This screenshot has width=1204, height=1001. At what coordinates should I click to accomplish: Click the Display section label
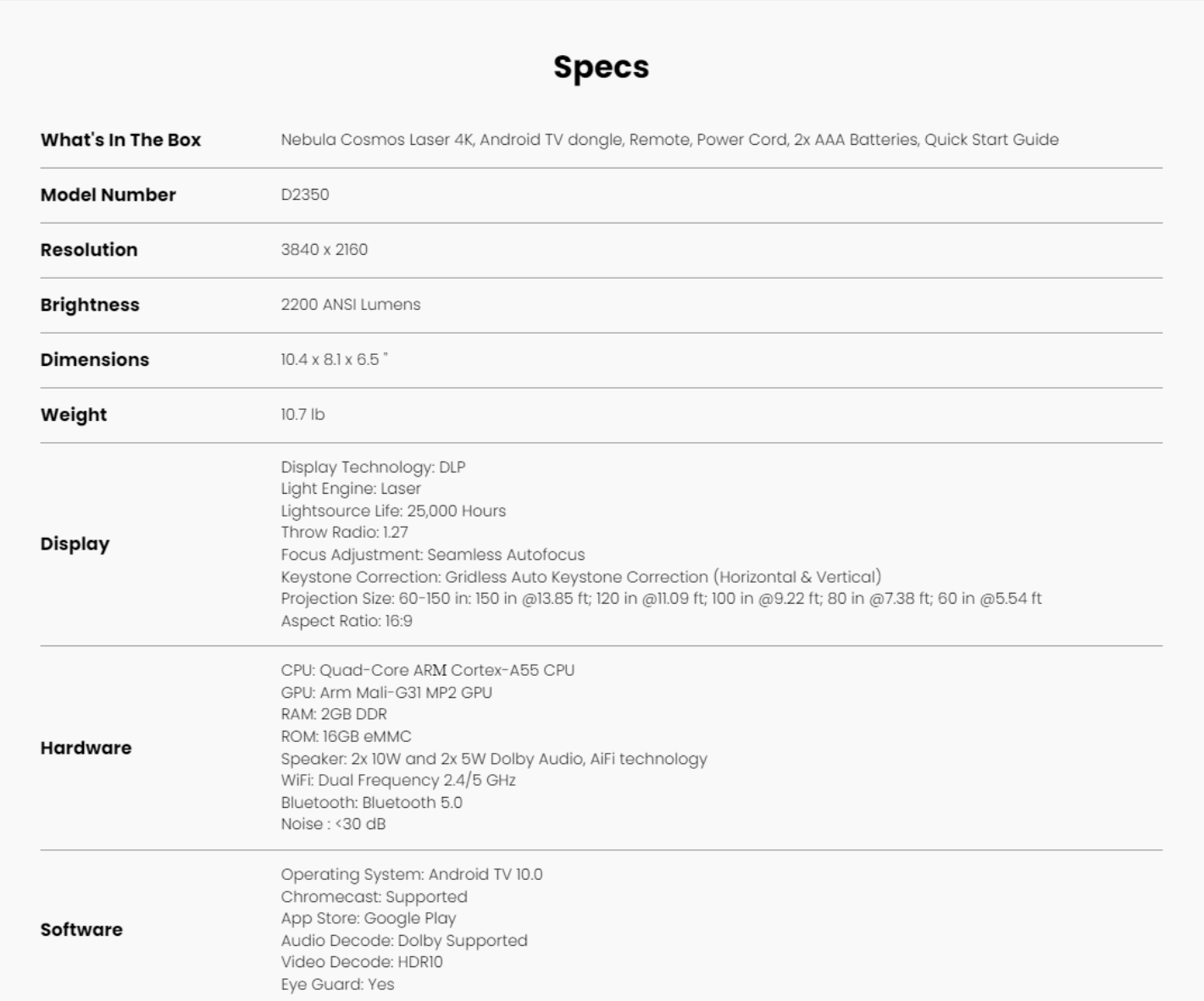[75, 544]
